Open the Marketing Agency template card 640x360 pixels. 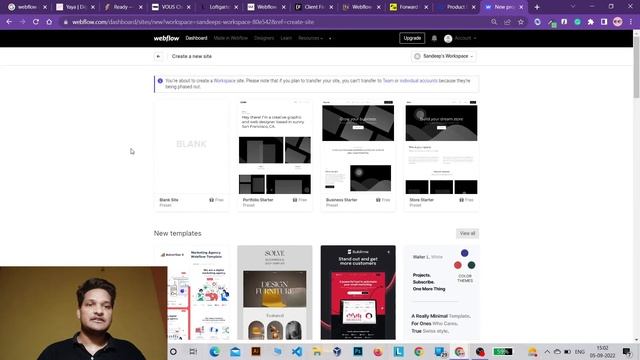click(x=191, y=292)
